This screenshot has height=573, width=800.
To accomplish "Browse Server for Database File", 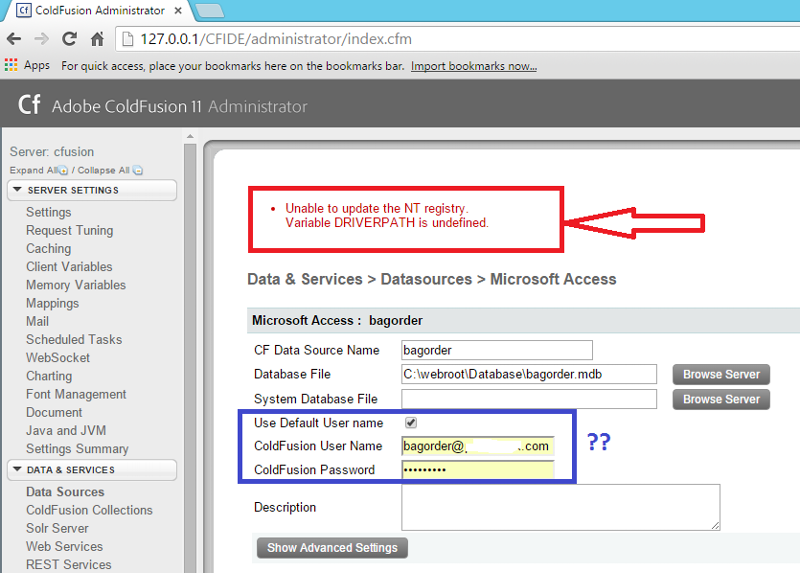I will (x=721, y=375).
